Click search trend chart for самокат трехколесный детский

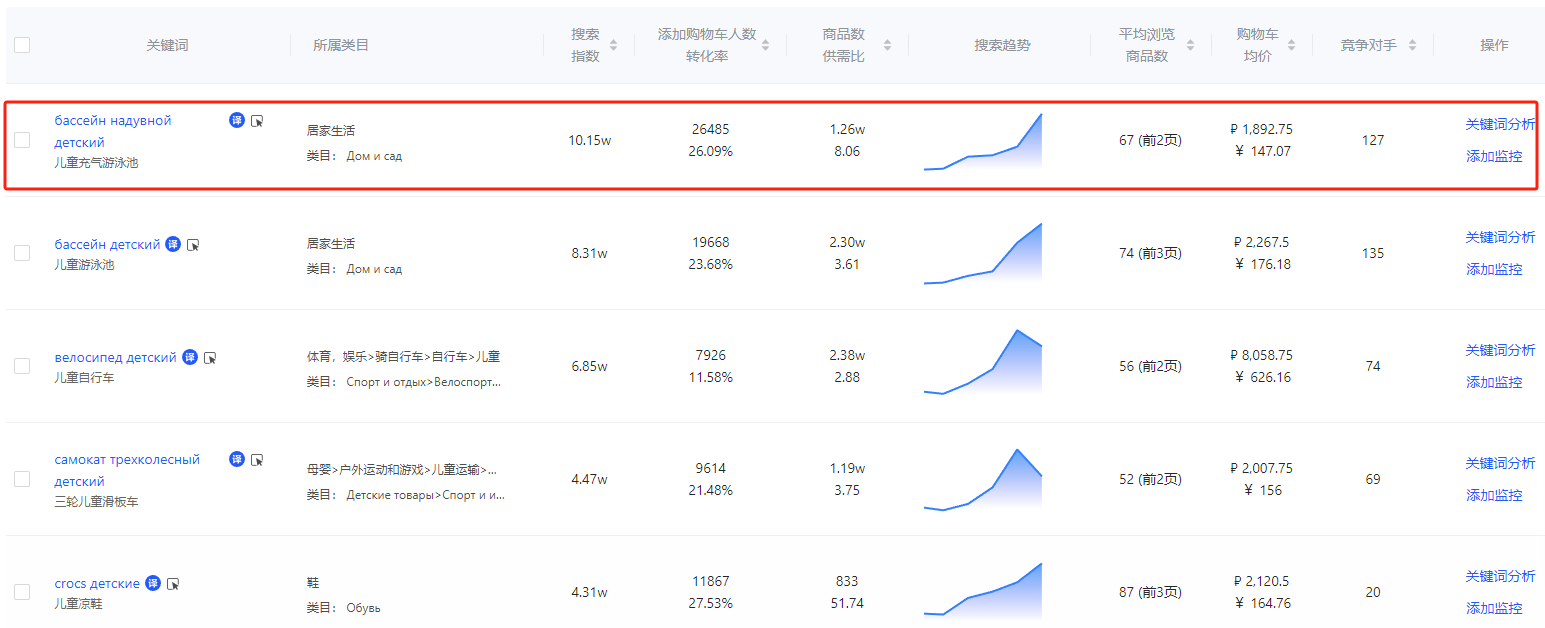983,481
